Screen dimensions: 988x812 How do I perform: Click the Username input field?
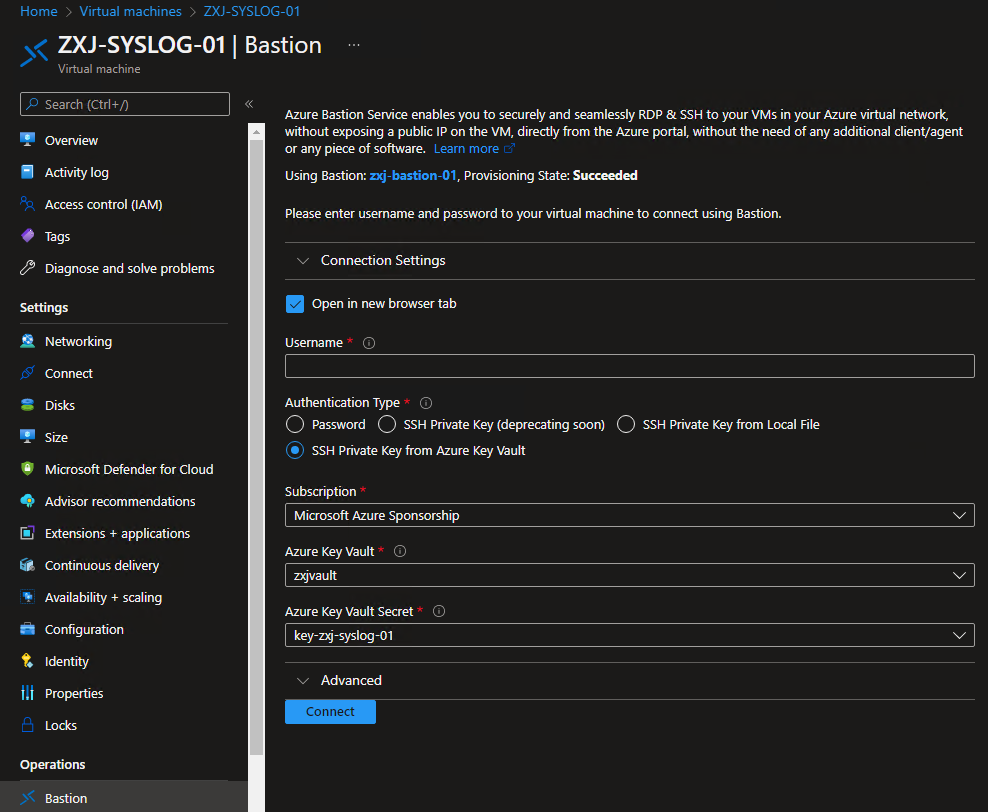629,366
